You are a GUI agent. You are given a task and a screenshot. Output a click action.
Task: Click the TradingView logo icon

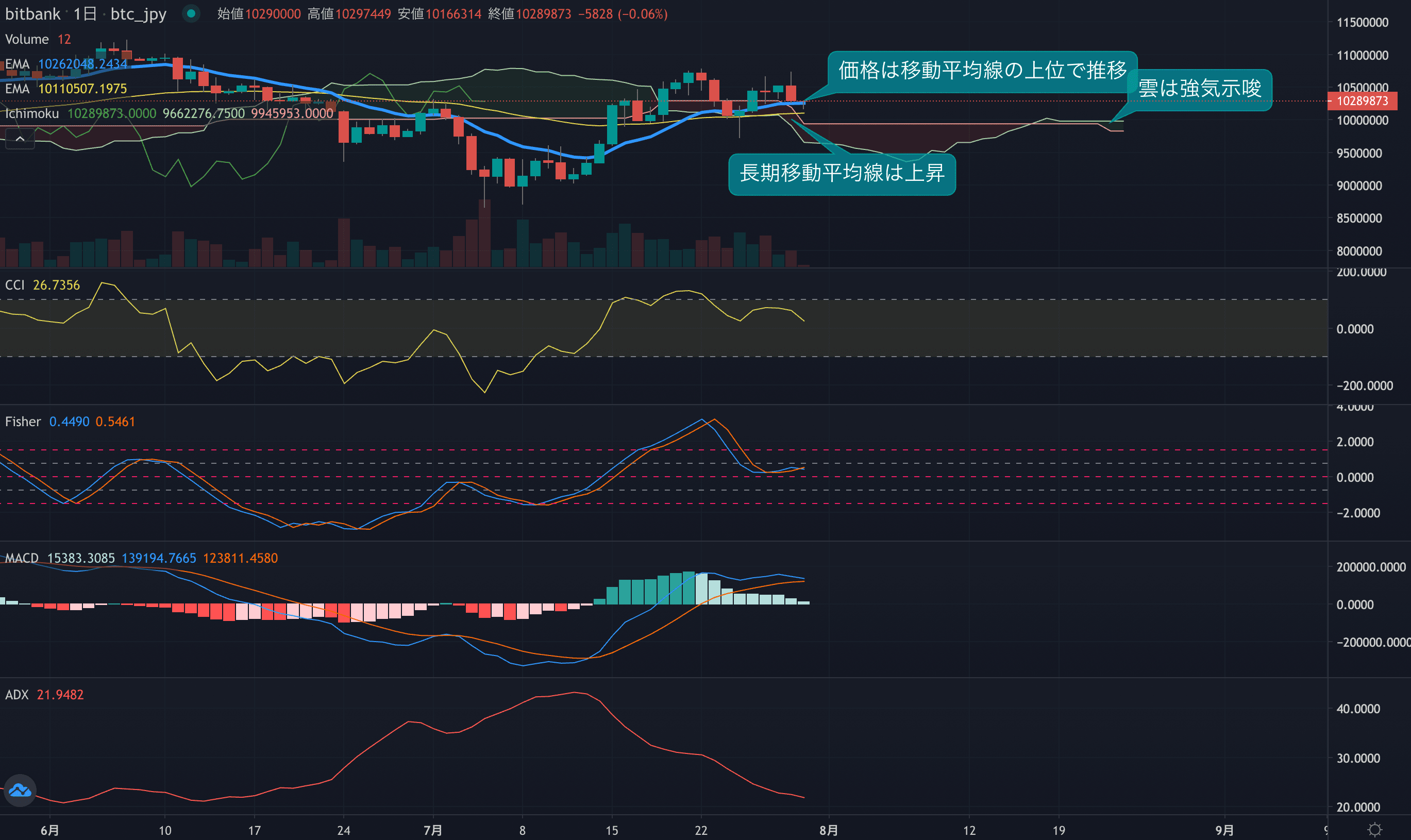click(21, 790)
